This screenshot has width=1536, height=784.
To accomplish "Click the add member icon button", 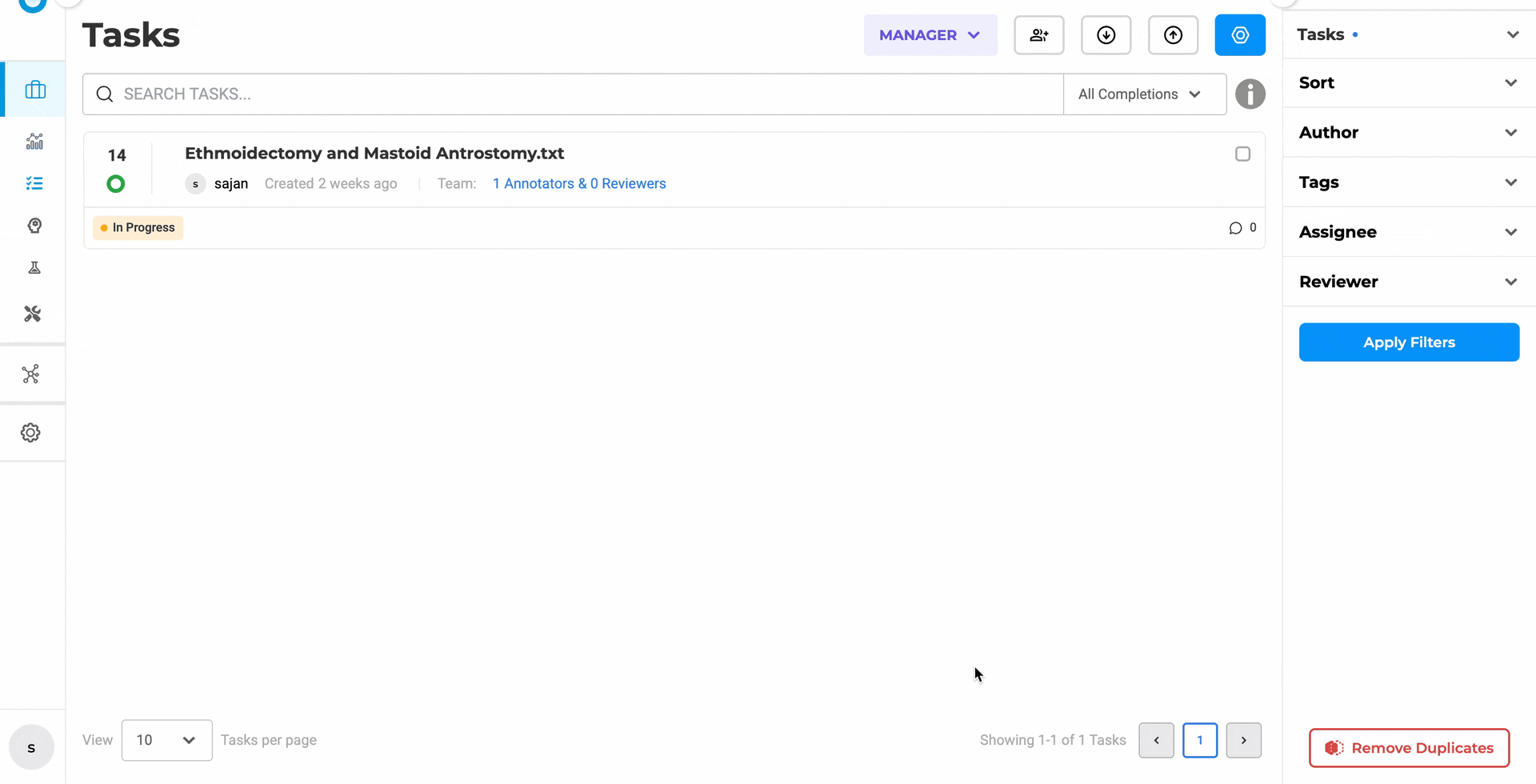I will [x=1038, y=34].
